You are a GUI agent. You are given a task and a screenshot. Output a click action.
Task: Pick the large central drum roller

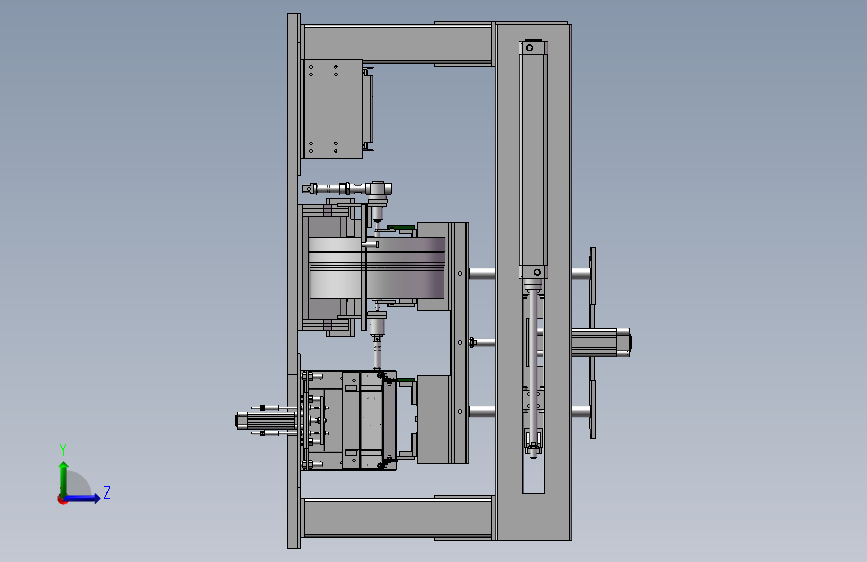point(377,268)
